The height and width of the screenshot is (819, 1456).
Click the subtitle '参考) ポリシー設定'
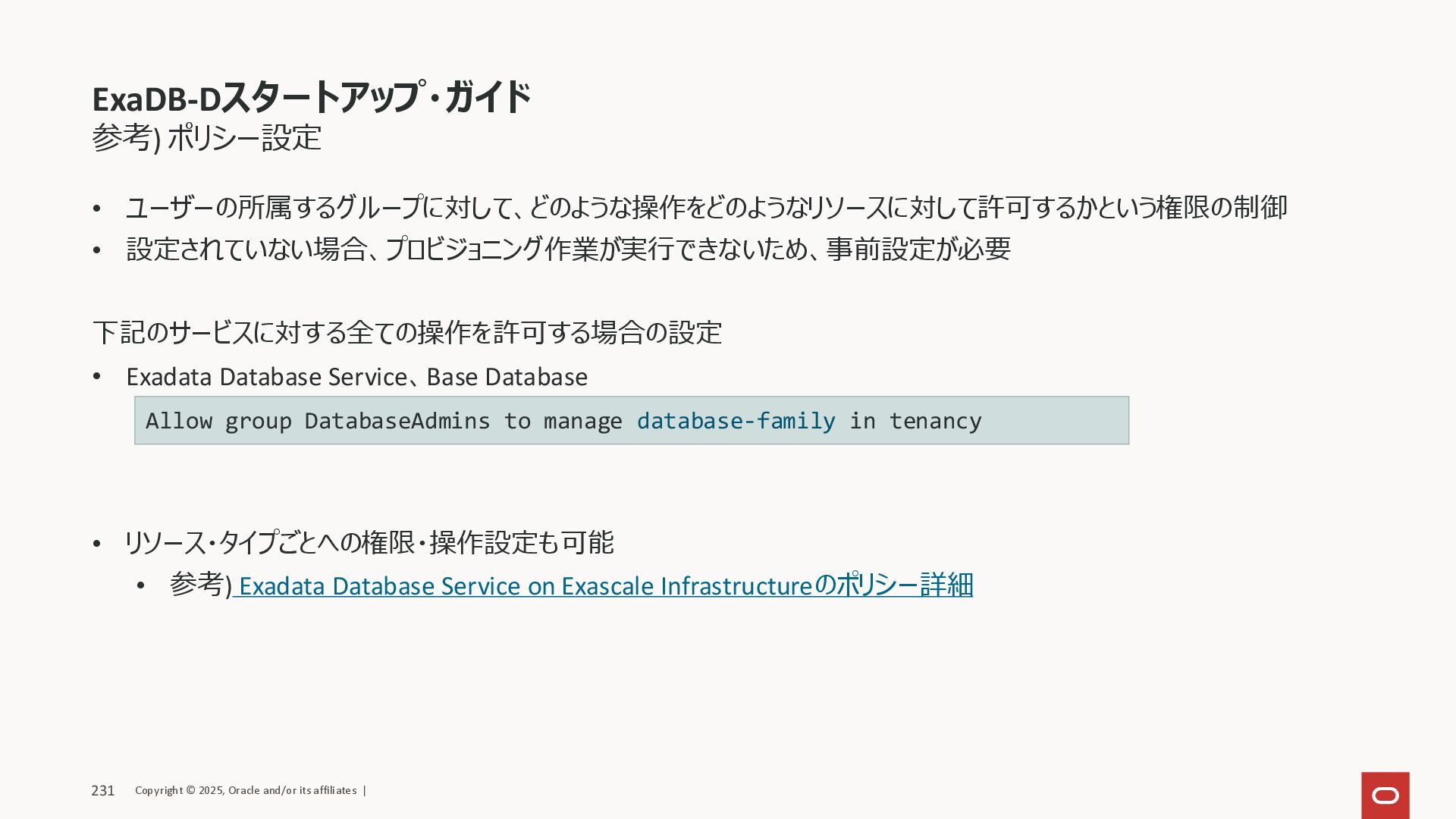tap(207, 138)
